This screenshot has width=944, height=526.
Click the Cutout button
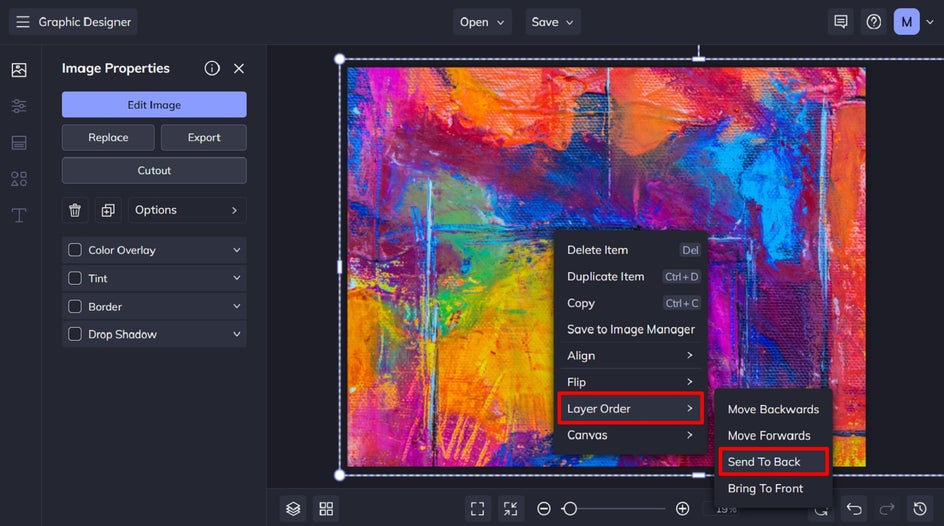154,171
